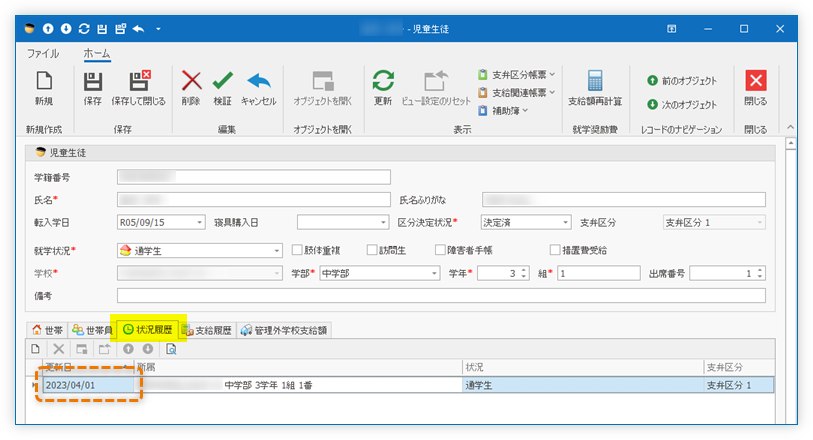Click the 氏名 input field

click(x=254, y=200)
